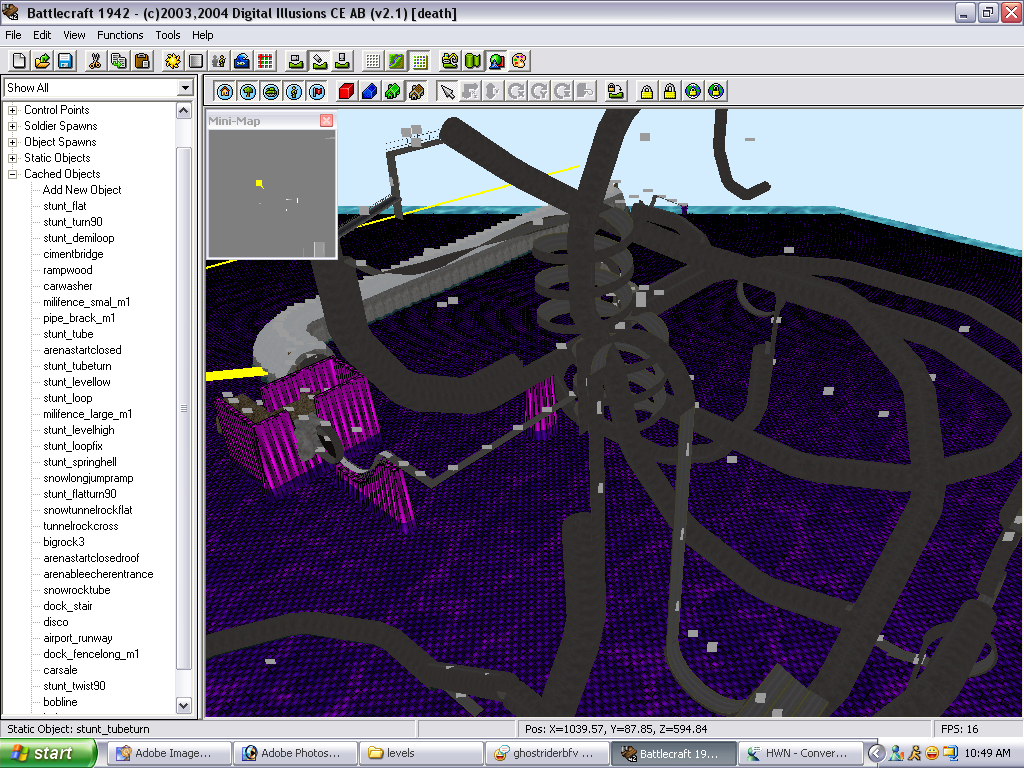Switch to Adobe Photoshop taskbar button
The image size is (1024, 768).
[295, 754]
